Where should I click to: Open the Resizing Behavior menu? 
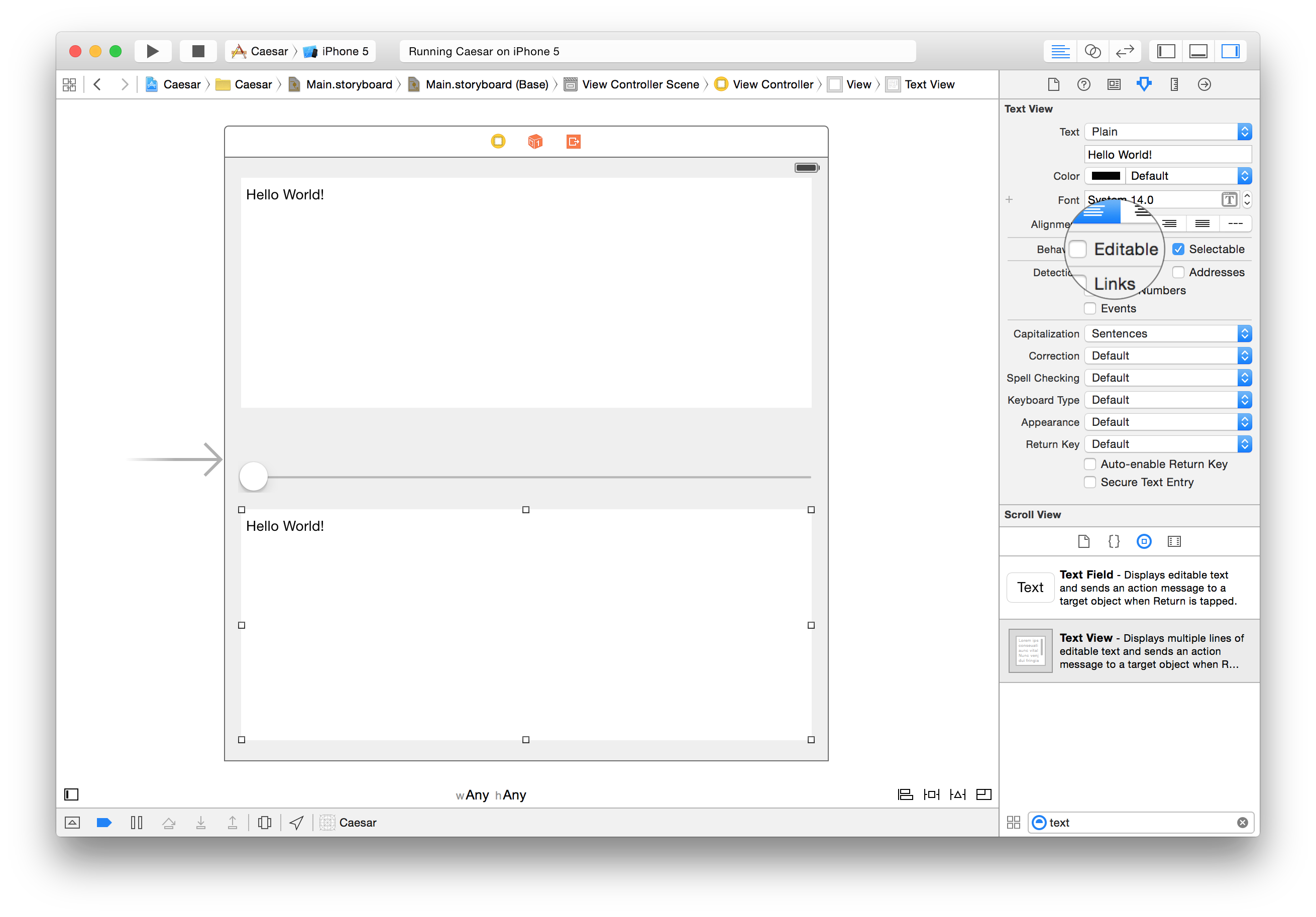pyautogui.click(x=983, y=794)
